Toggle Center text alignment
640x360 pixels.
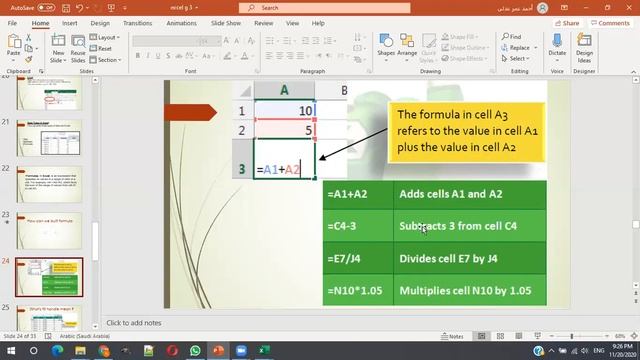[280, 56]
